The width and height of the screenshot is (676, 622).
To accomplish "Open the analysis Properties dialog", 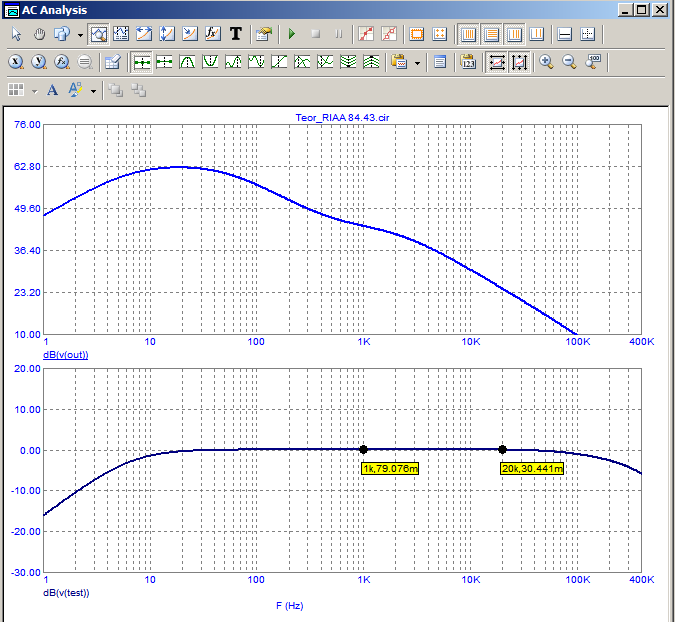I will [x=263, y=34].
